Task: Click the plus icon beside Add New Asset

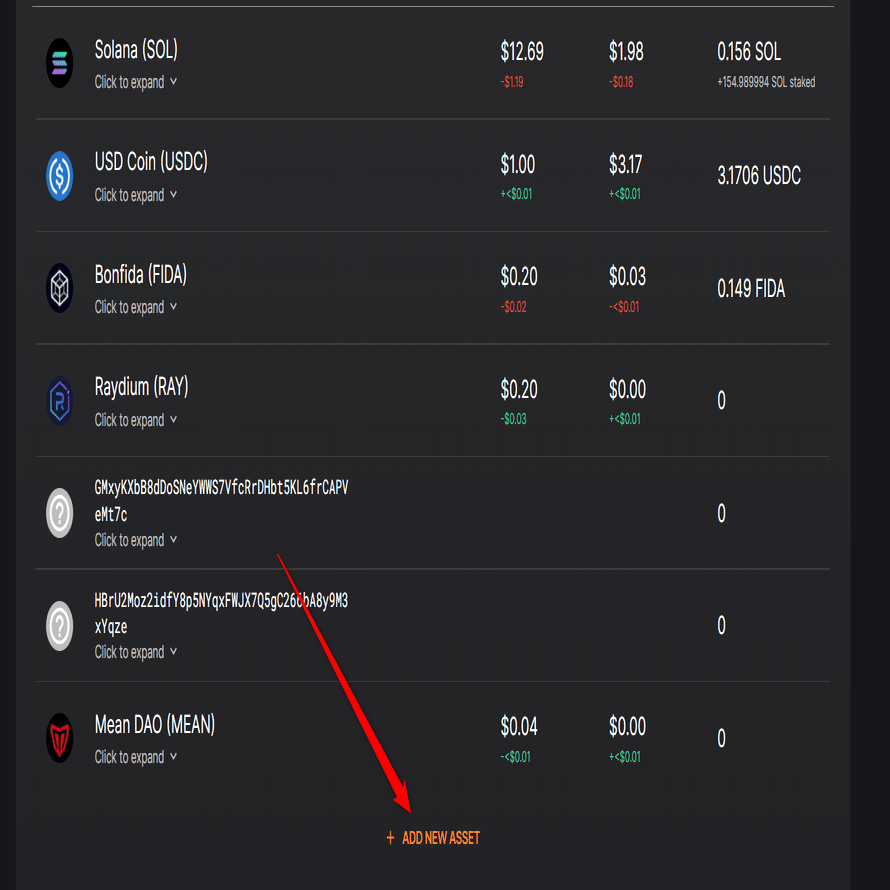Action: coord(391,838)
